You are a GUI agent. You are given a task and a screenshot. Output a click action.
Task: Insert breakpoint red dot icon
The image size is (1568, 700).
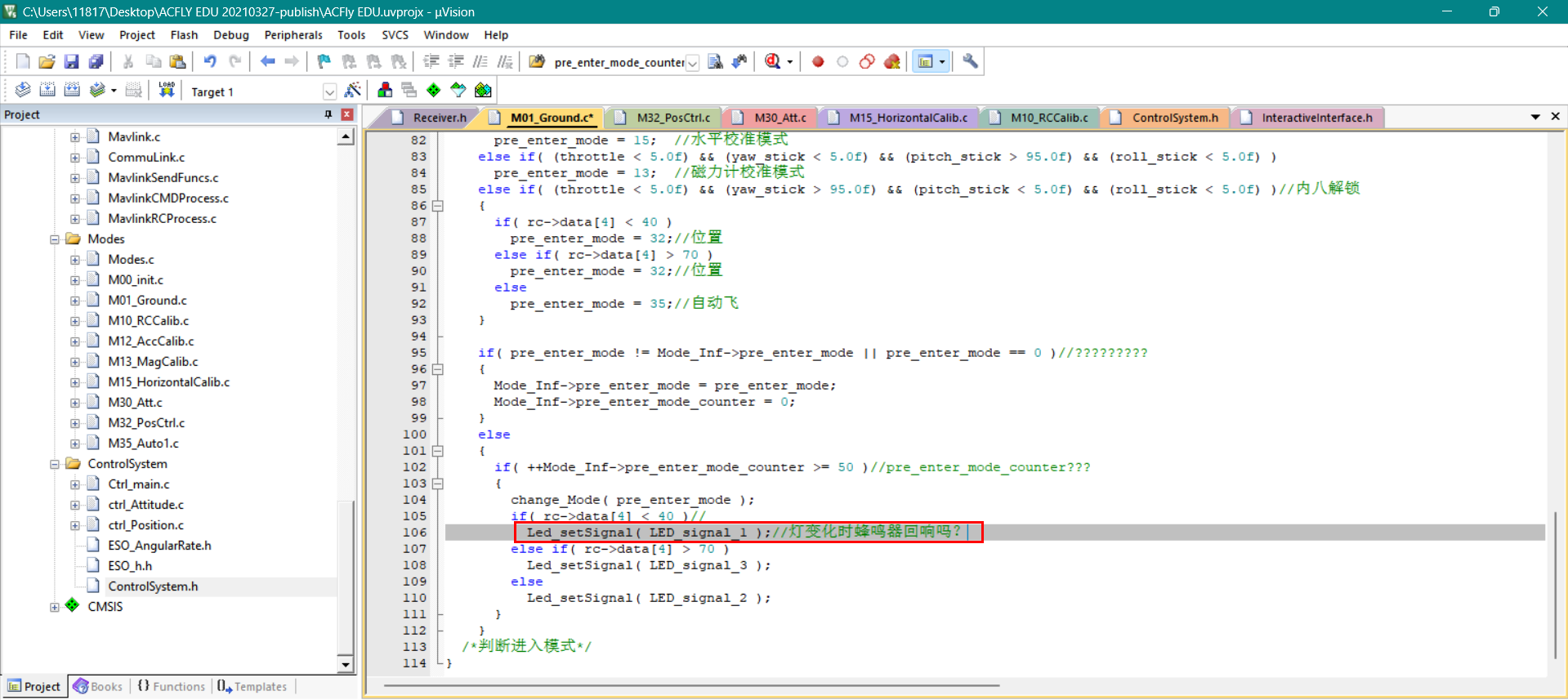(x=818, y=61)
